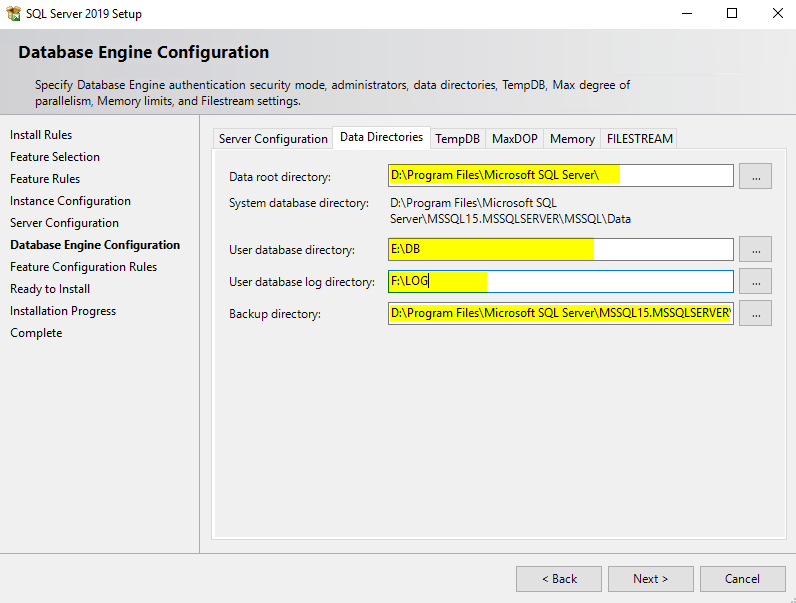796x603 pixels.
Task: Click in the Backup directory field
Action: [560, 313]
